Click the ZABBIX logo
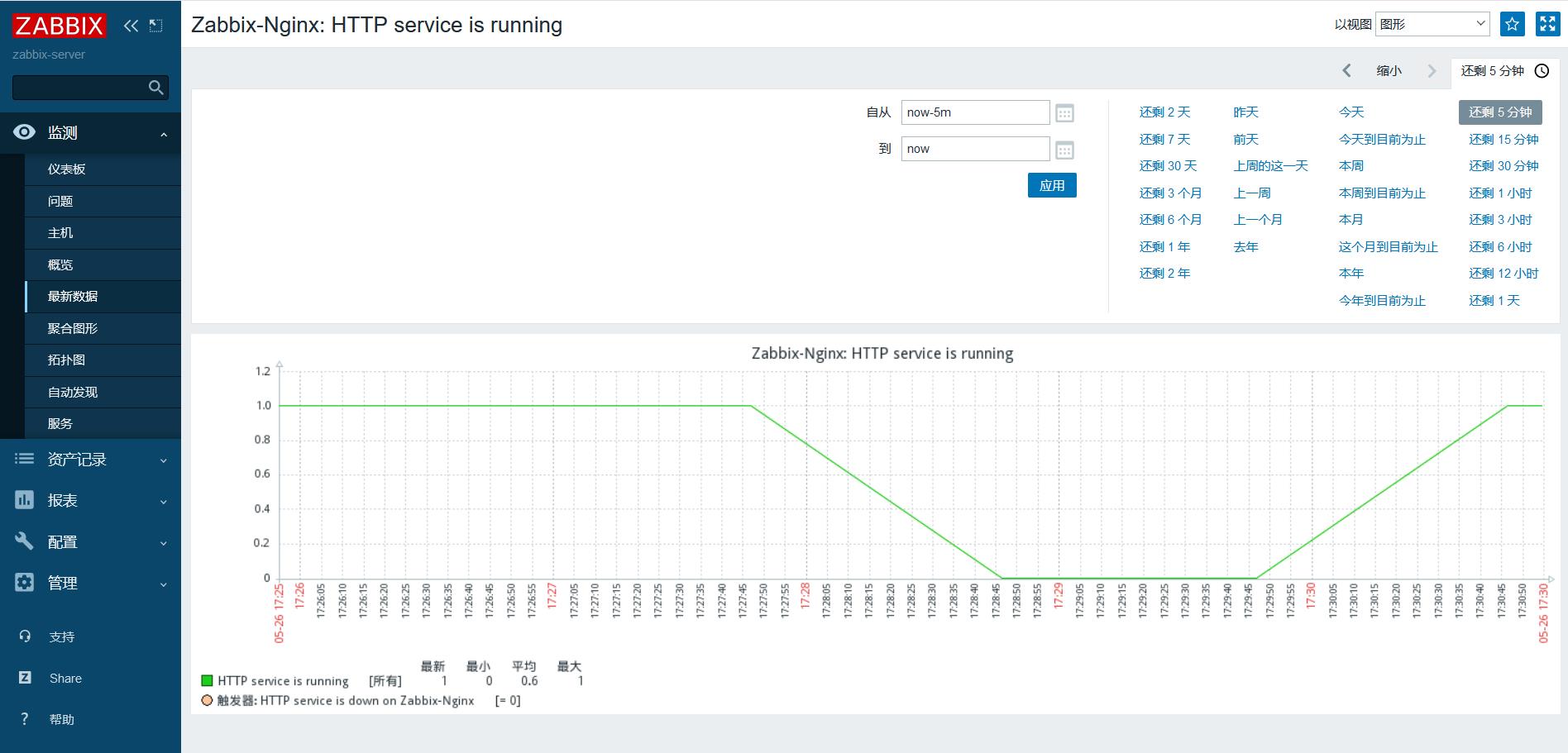This screenshot has height=753, width=1568. pos(59,26)
